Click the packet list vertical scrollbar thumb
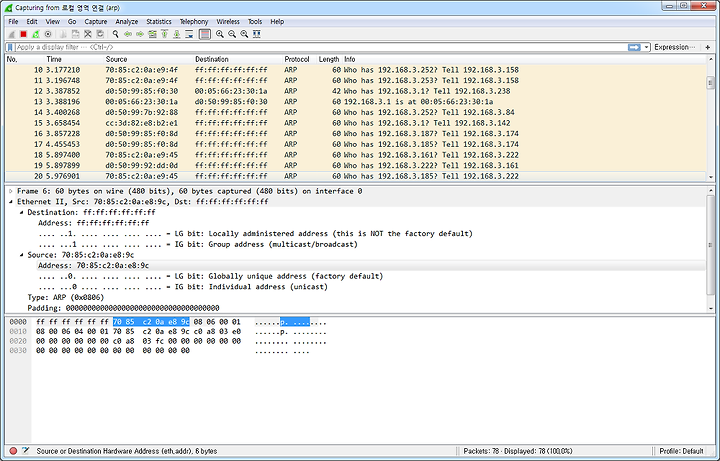The width and height of the screenshot is (720, 461). 710,83
